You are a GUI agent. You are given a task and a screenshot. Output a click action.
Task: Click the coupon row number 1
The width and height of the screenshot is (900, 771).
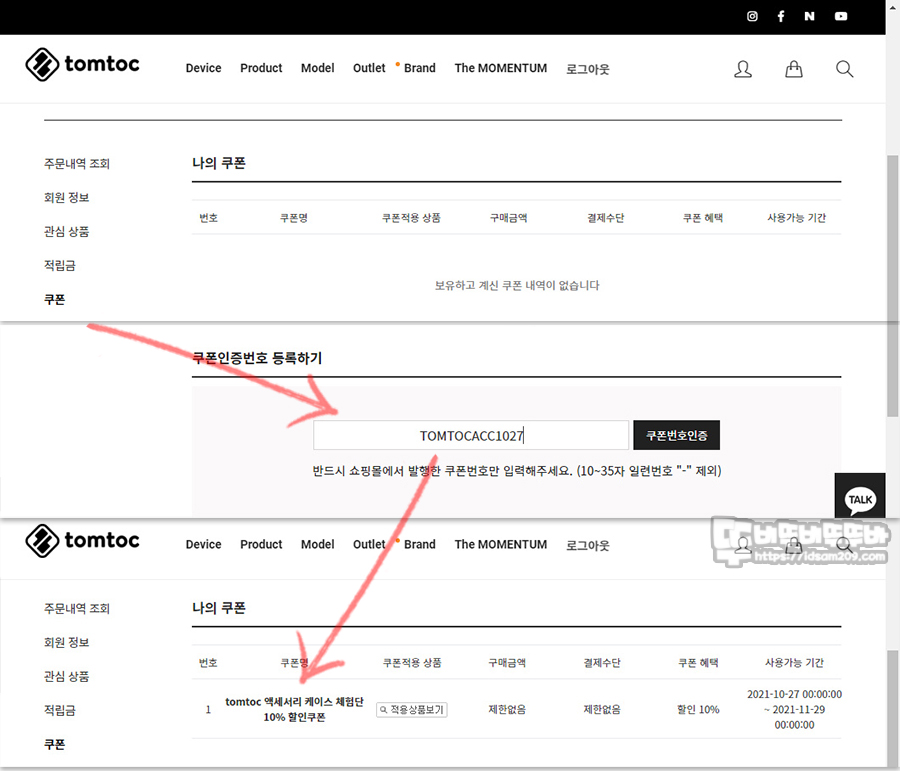(x=208, y=710)
